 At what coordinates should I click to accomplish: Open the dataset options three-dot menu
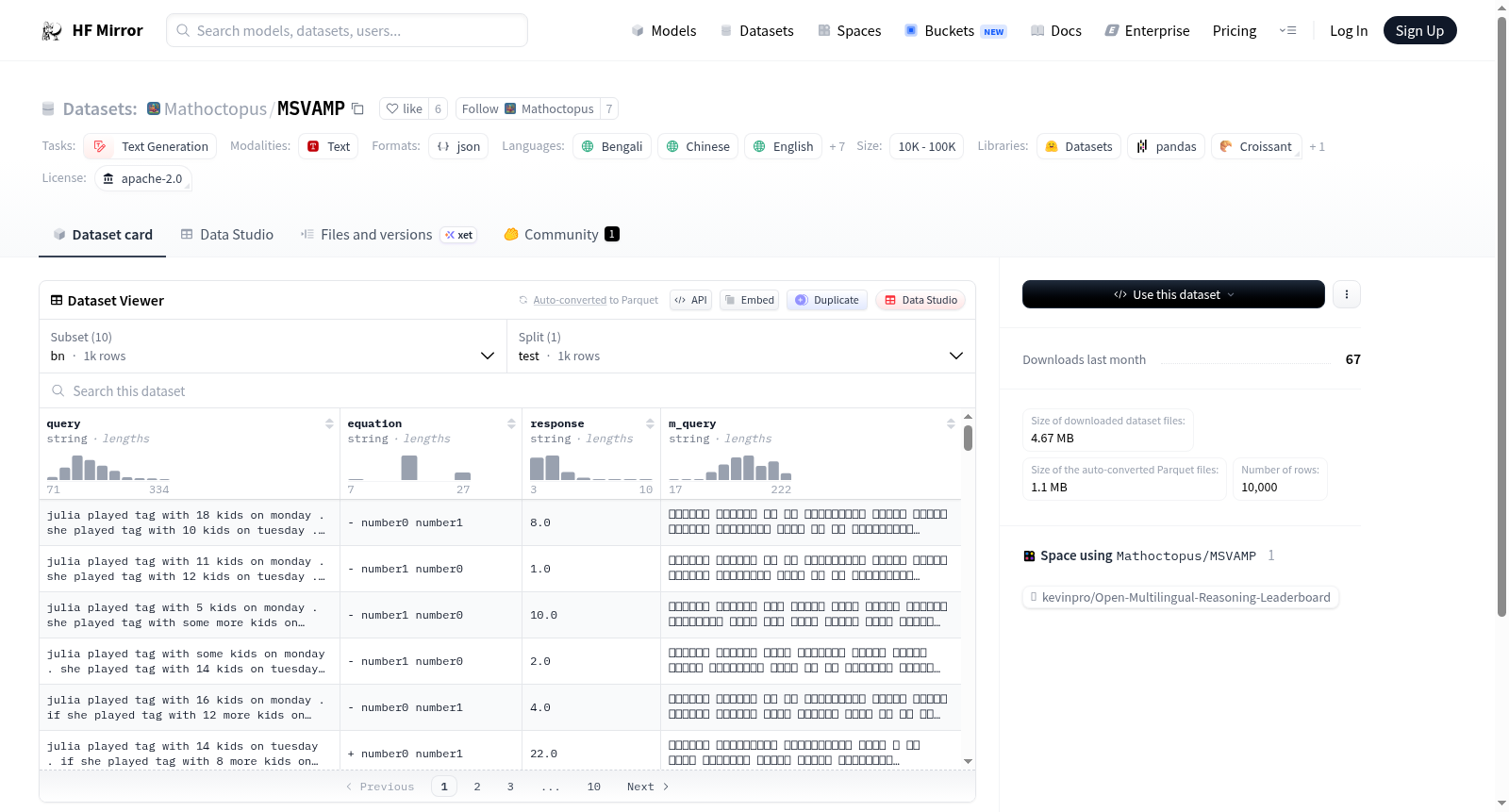1346,294
